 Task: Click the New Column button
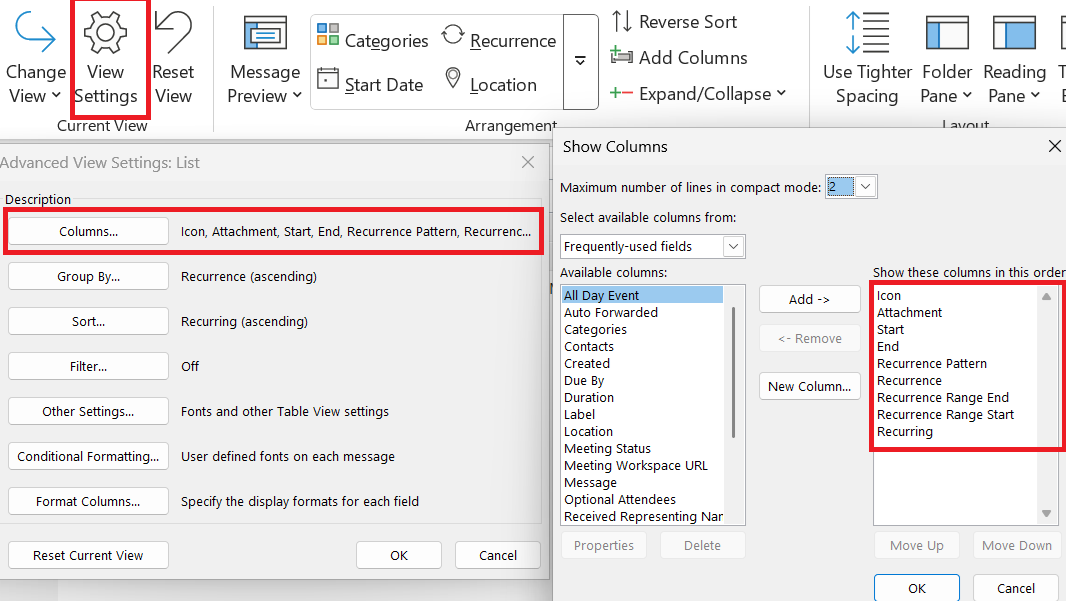click(x=809, y=386)
